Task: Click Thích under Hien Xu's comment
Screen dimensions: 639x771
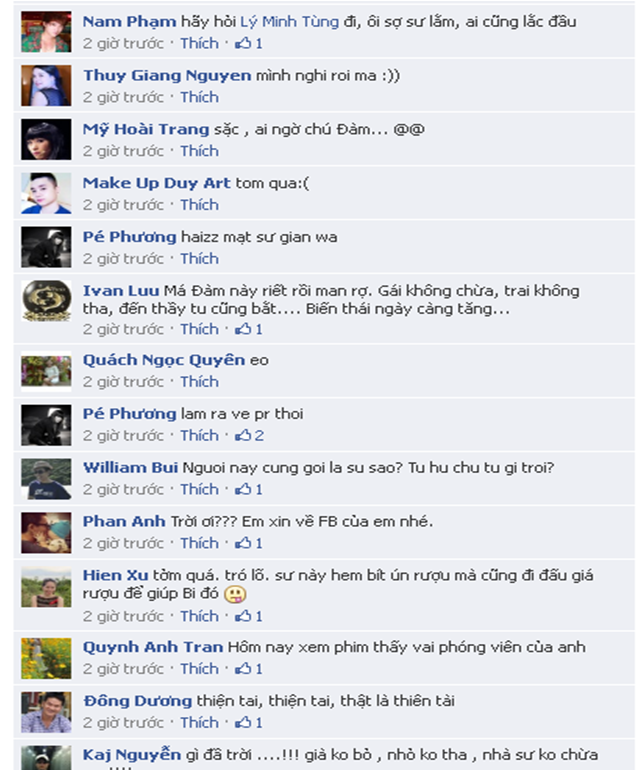Action: [x=199, y=616]
